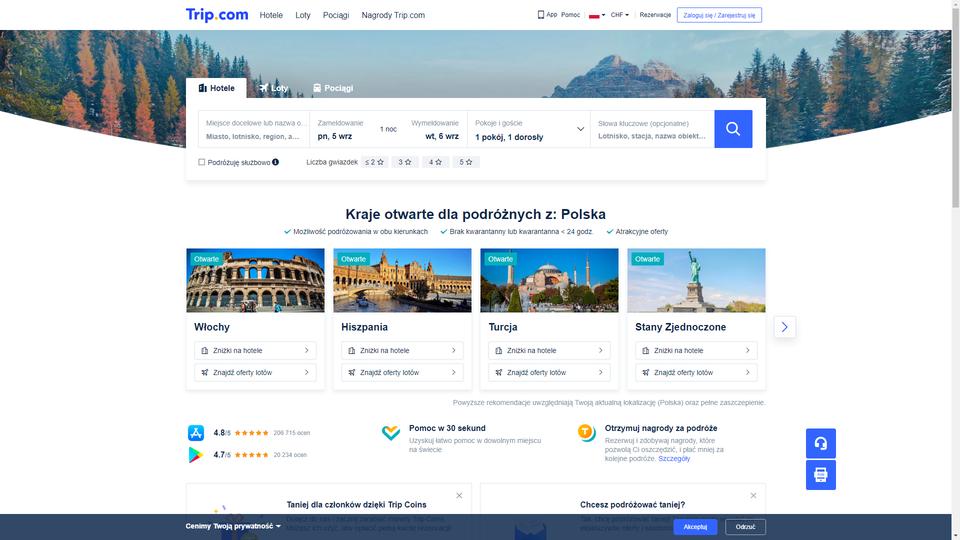Open Znajdź oferty lotów for Stany Zjednoczone

click(x=696, y=372)
